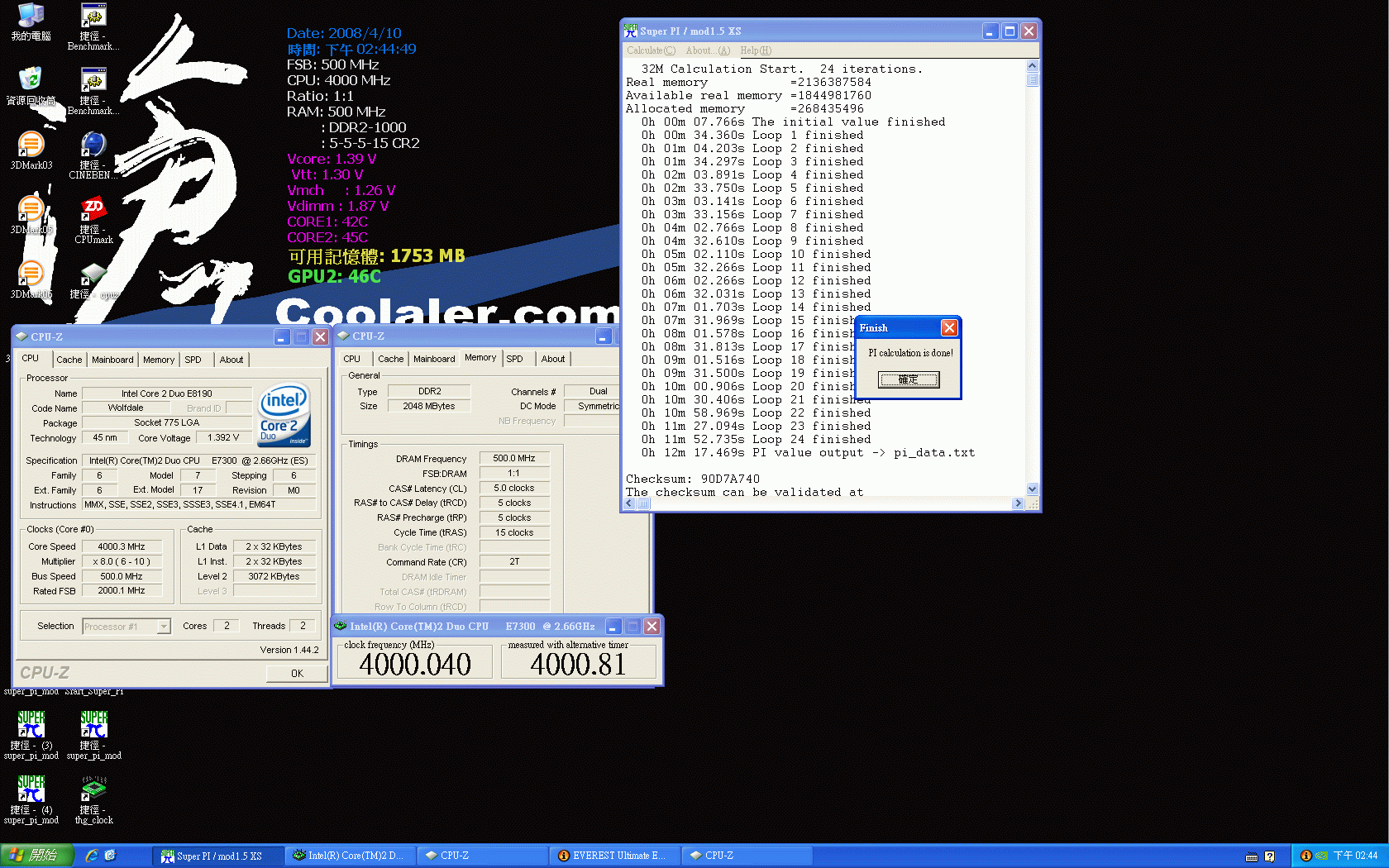Viewport: 1389px width, 868px height.
Task: Expand the Processor #1 selection dropdown
Action: (x=164, y=627)
